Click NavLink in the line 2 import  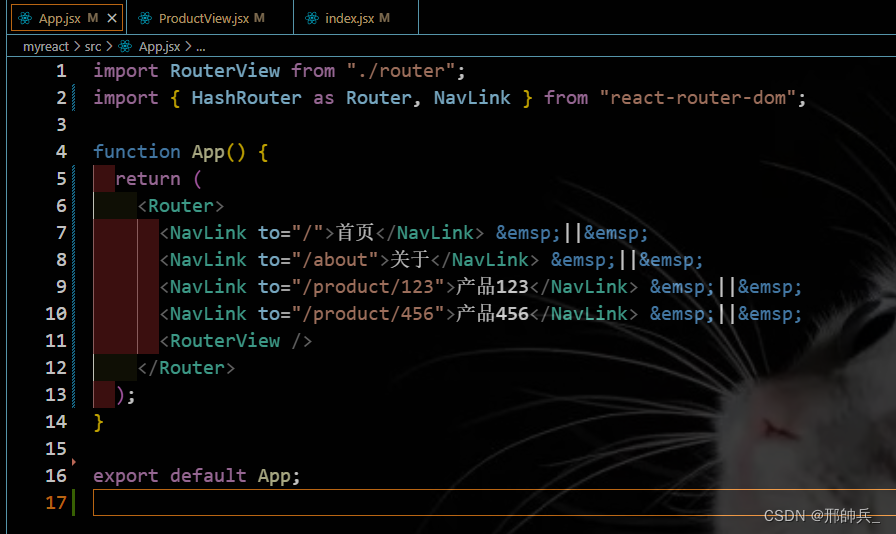472,98
